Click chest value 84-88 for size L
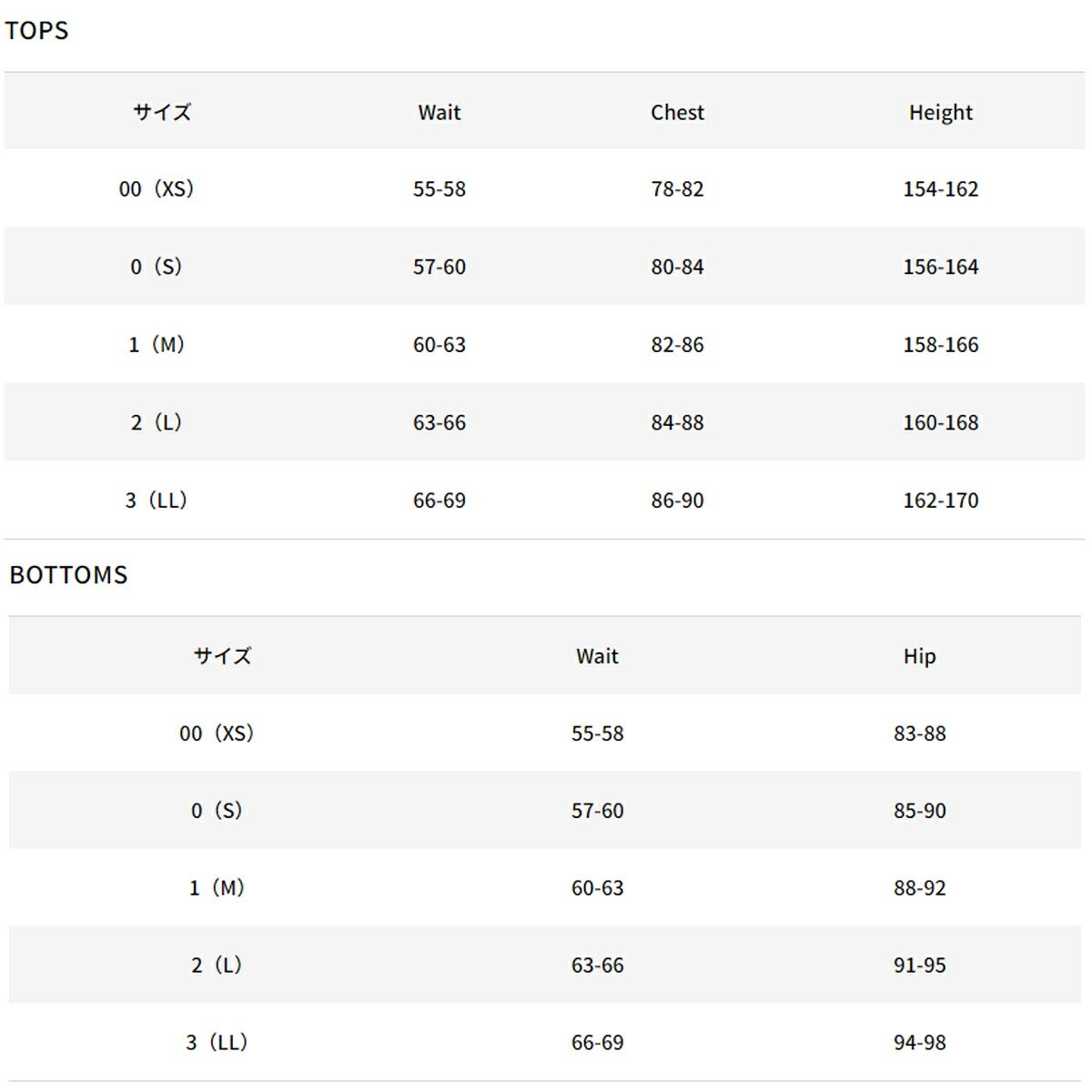This screenshot has height=1092, width=1092. click(677, 423)
